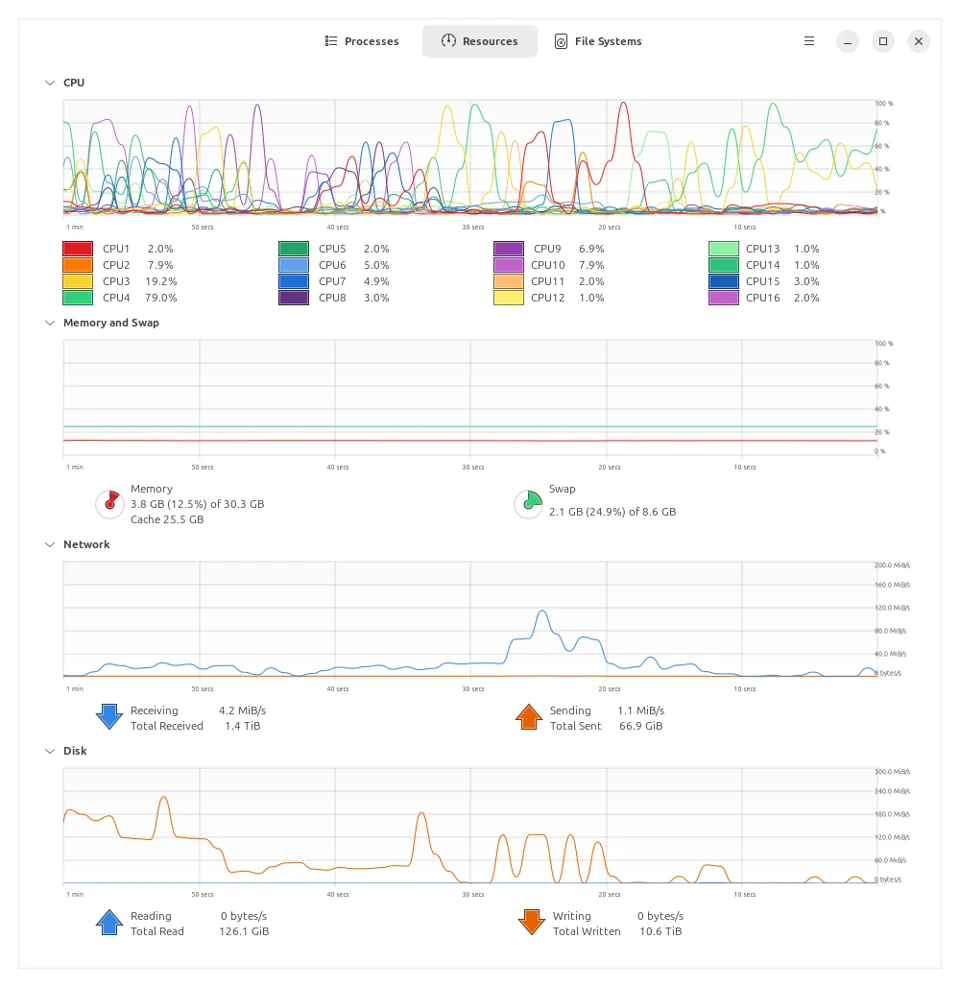The height and width of the screenshot is (987, 960).
Task: Collapse the Memory and Swap section
Action: pos(50,323)
